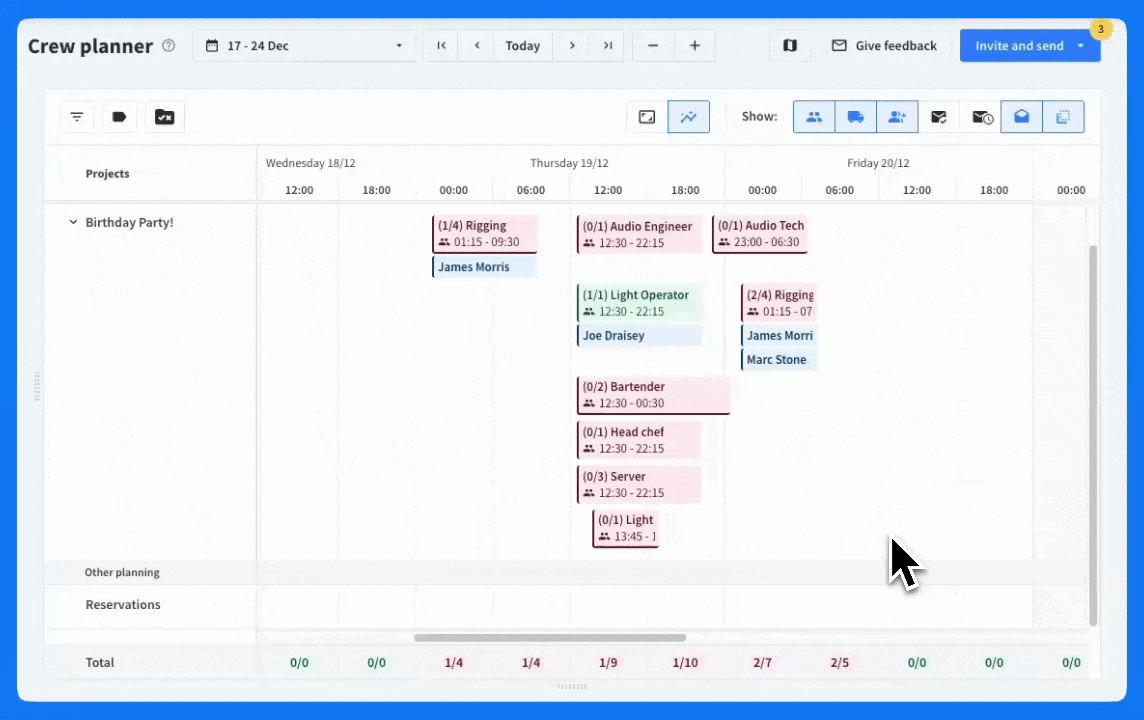This screenshot has width=1144, height=720.
Task: Click the Today button
Action: point(522,46)
